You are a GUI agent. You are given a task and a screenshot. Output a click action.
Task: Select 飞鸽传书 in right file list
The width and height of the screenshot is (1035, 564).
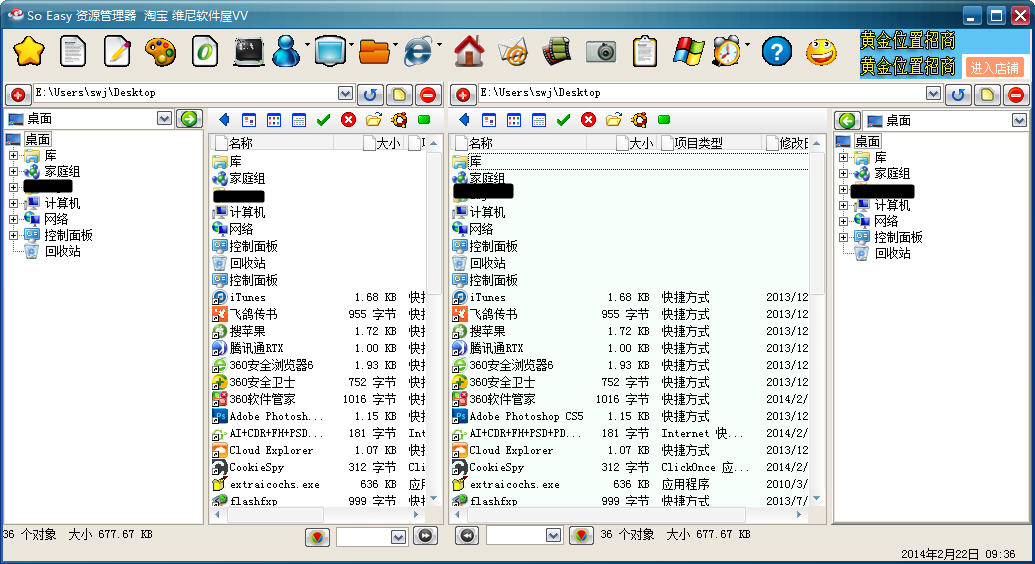493,314
